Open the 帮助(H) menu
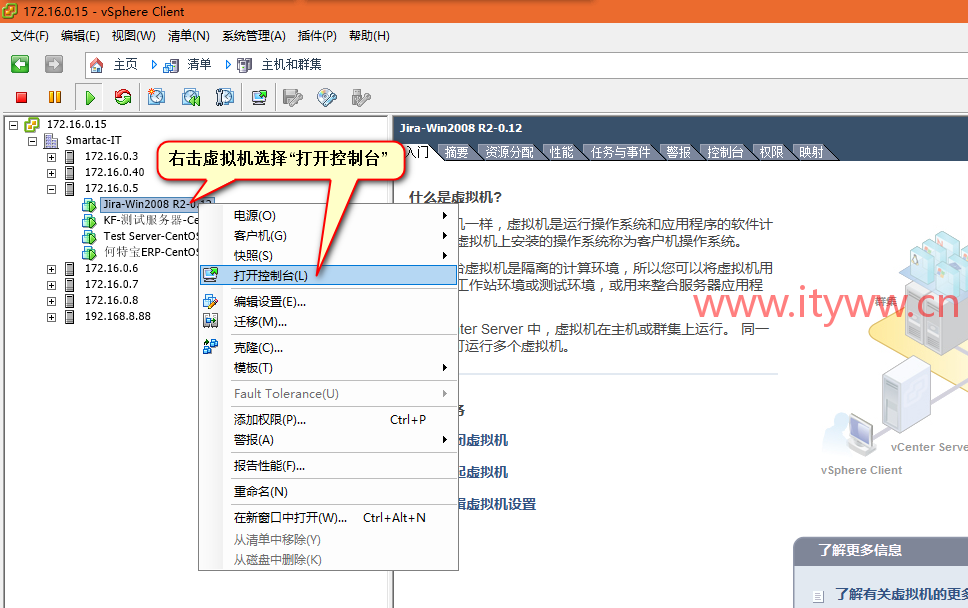 click(369, 36)
